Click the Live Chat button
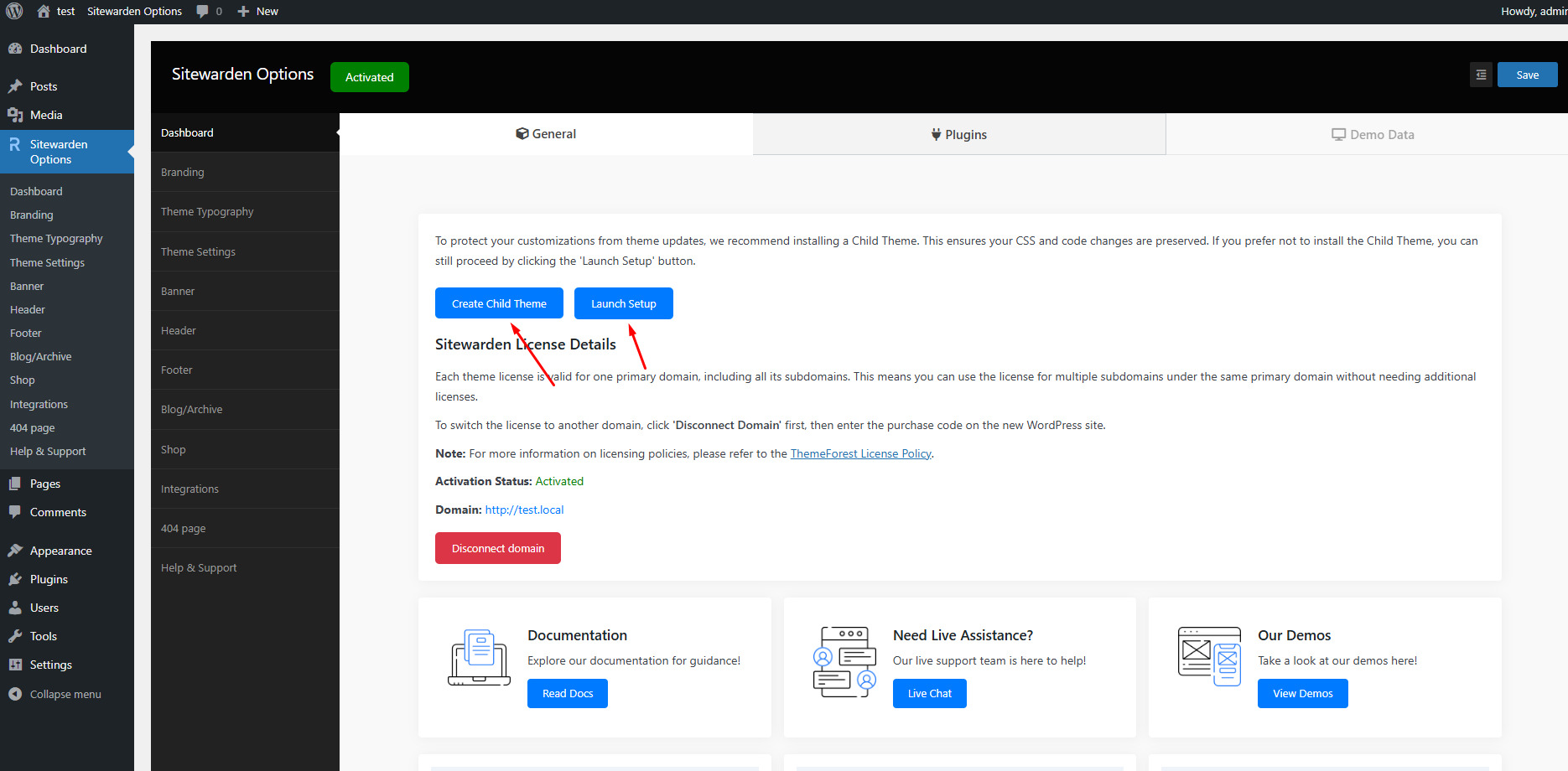Screen dimensions: 1568x771 (x=929, y=693)
